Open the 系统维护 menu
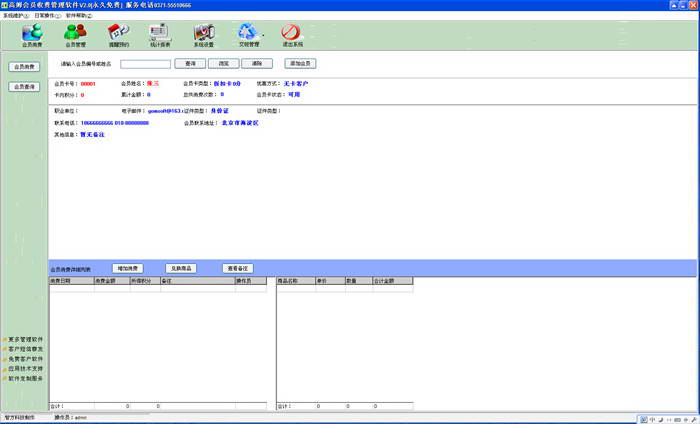The height and width of the screenshot is (424, 700). pyautogui.click(x=14, y=16)
